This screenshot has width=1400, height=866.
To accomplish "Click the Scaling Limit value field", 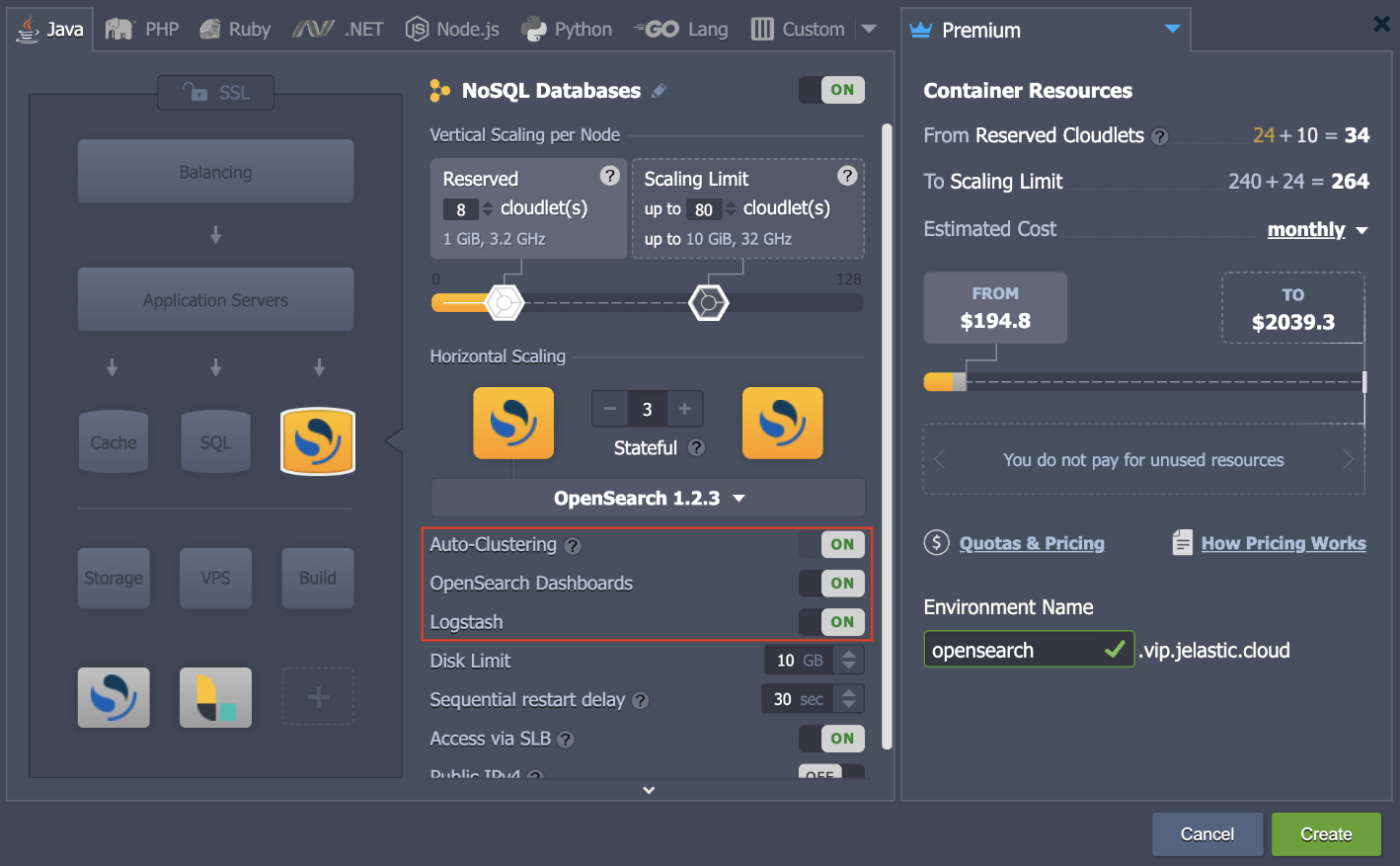I will pos(704,209).
